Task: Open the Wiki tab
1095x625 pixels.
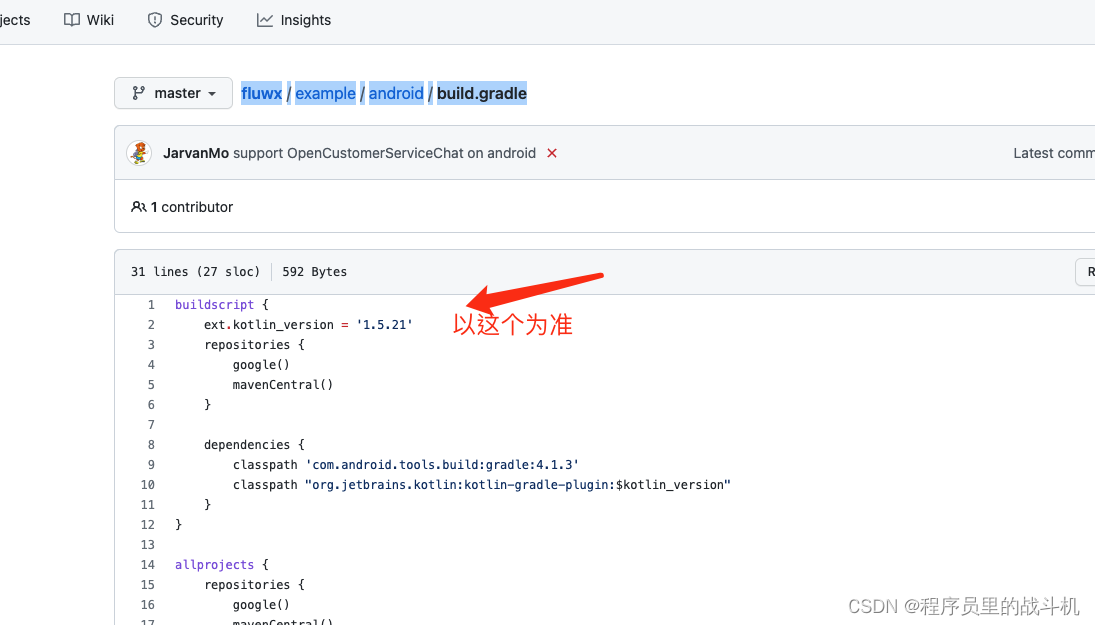Action: (89, 20)
